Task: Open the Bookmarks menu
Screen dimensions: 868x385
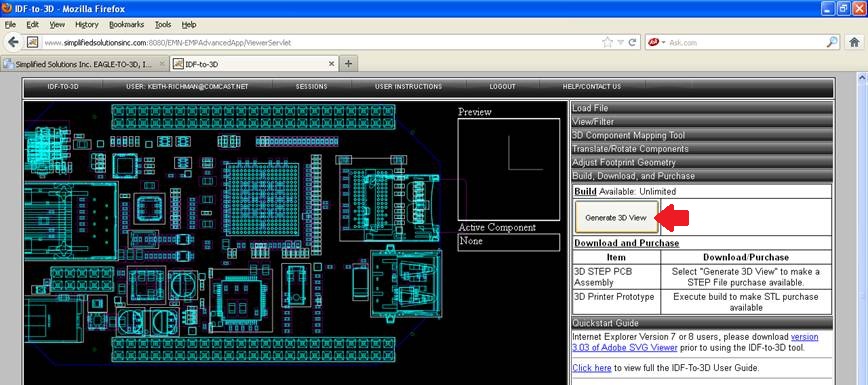Action: tap(126, 24)
